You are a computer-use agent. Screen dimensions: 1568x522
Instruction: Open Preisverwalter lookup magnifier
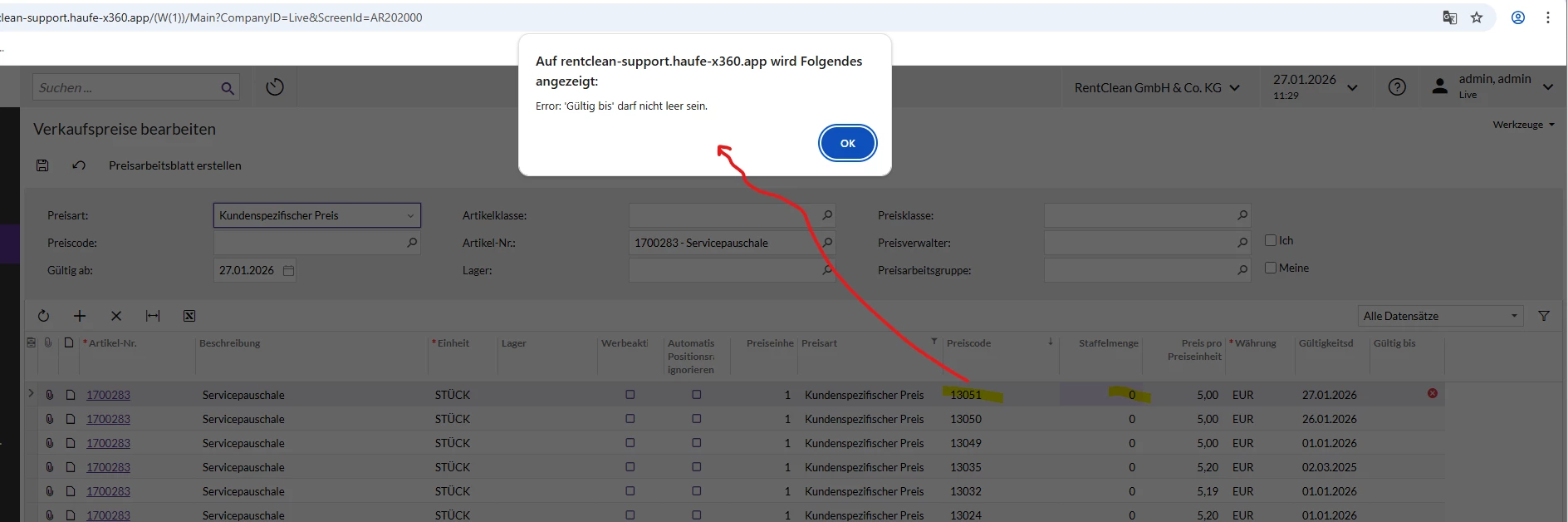coord(1242,243)
